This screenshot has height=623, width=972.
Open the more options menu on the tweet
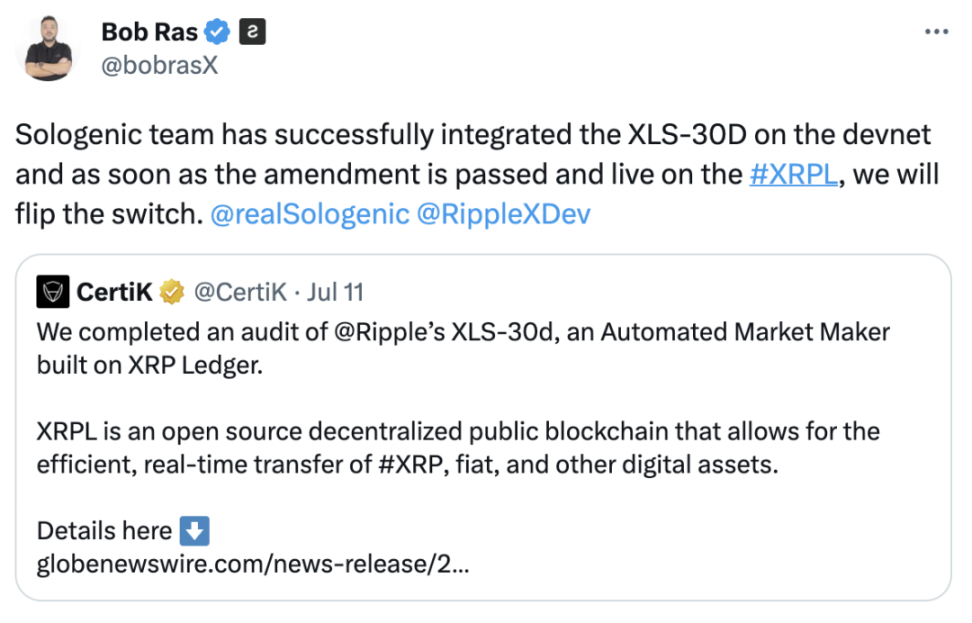(x=934, y=32)
